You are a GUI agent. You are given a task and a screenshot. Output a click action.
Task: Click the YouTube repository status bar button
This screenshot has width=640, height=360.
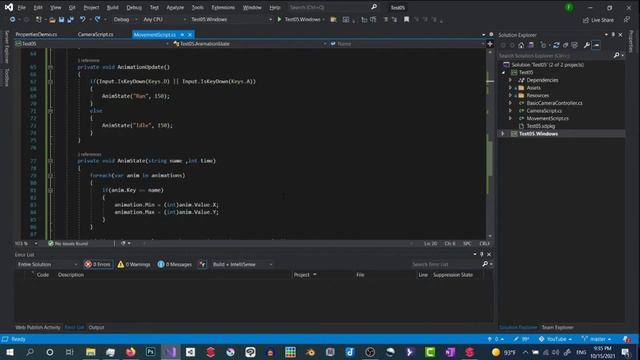(555, 339)
